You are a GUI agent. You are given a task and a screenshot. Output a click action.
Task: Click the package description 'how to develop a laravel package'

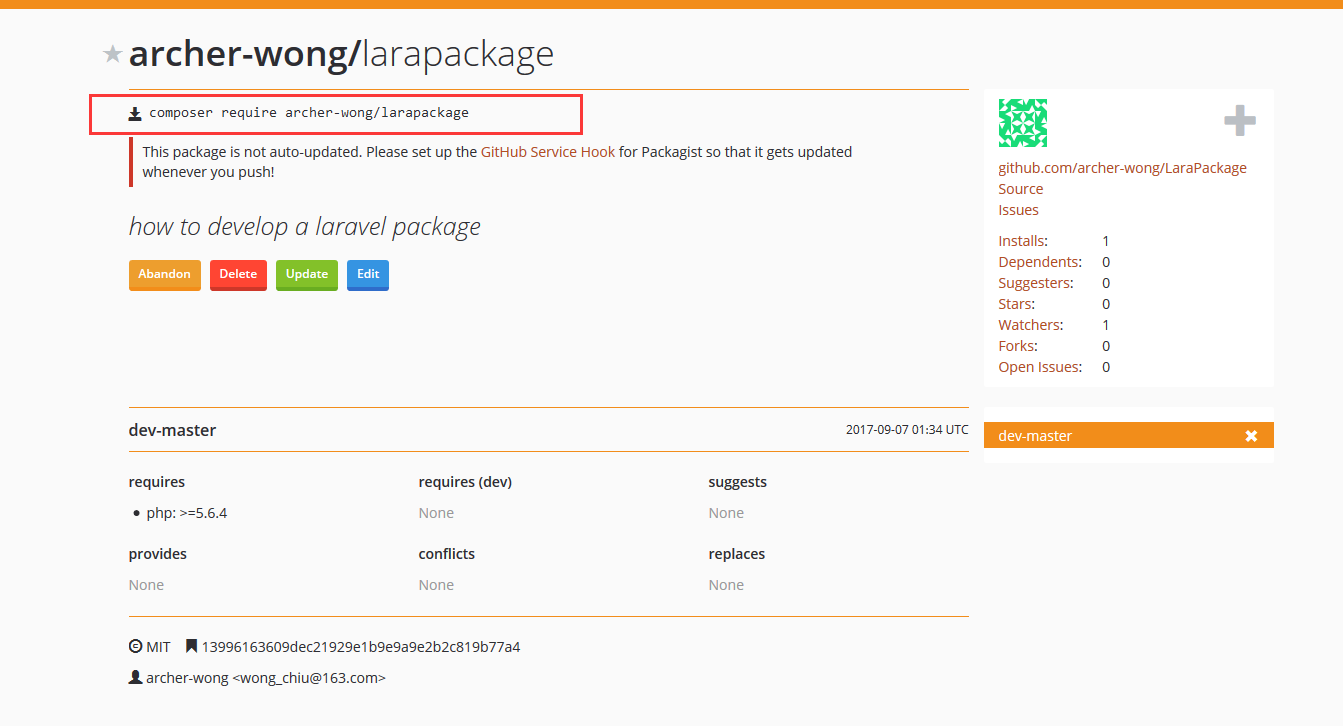[x=305, y=227]
